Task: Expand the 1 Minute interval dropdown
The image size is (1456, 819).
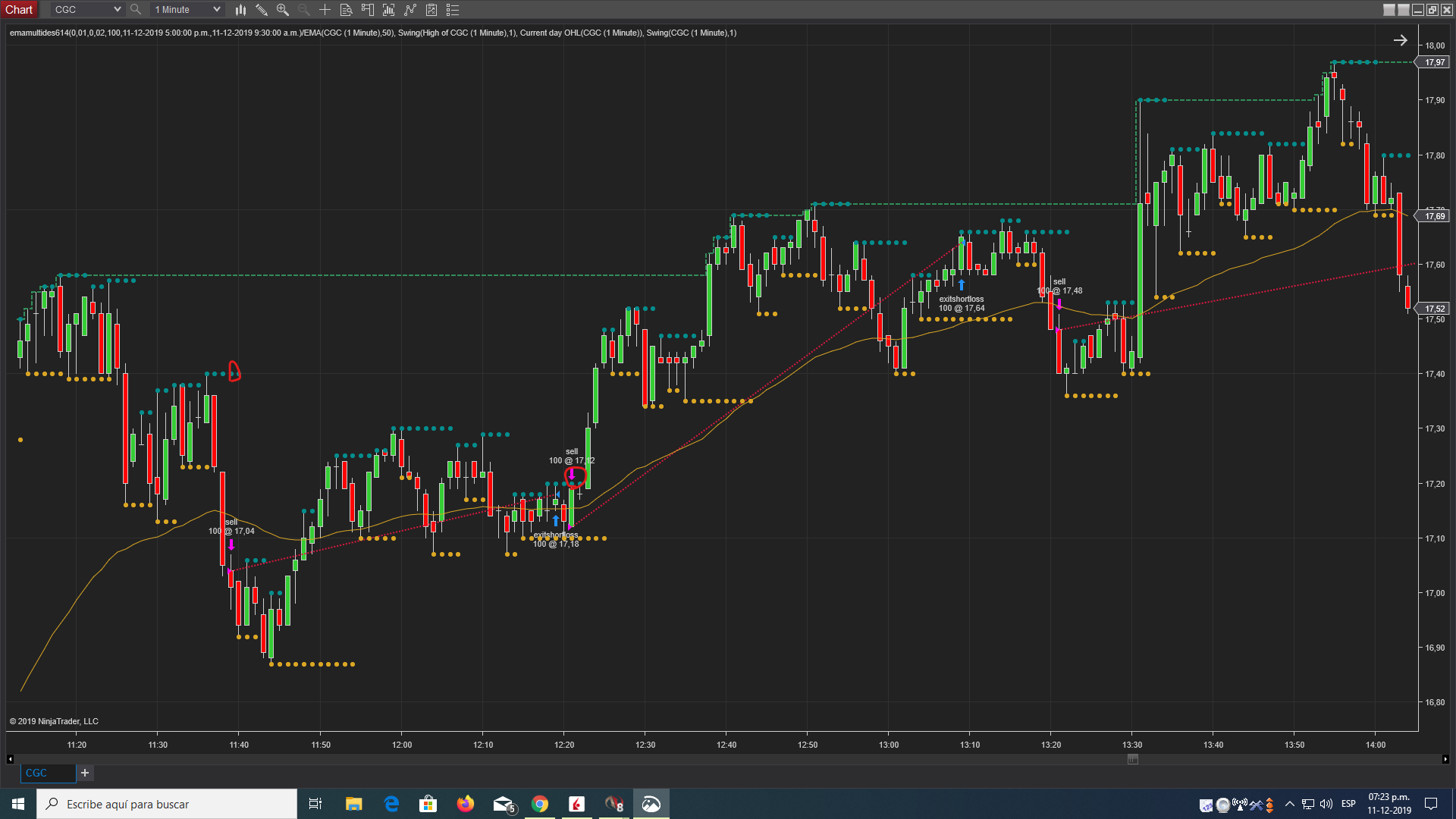Action: point(216,10)
